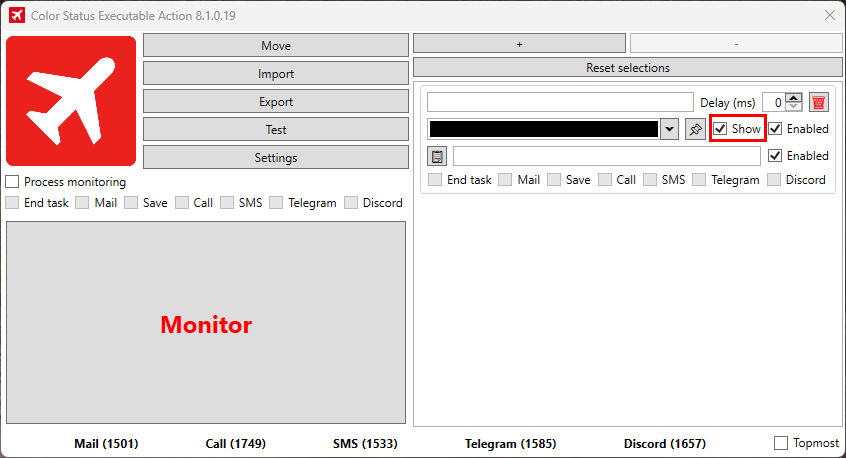The image size is (846, 458).
Task: Click the text field next to clipboard icon
Action: click(x=607, y=156)
